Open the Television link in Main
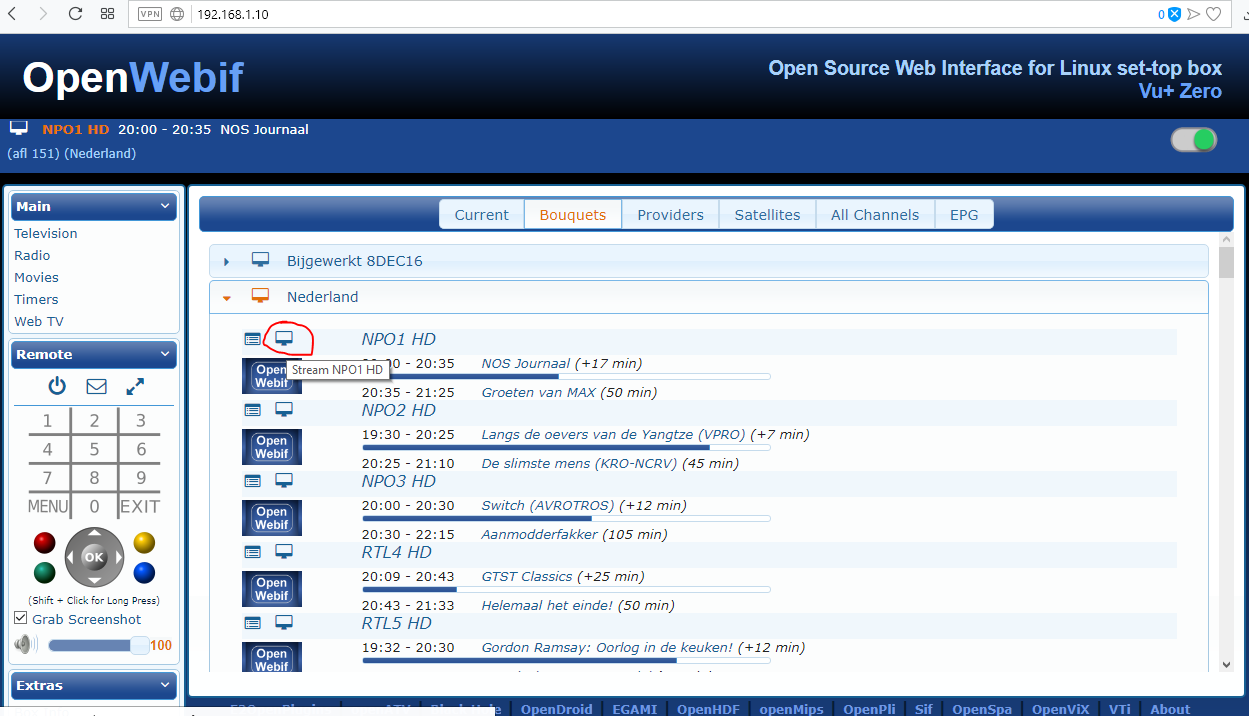This screenshot has width=1249, height=716. pyautogui.click(x=46, y=233)
